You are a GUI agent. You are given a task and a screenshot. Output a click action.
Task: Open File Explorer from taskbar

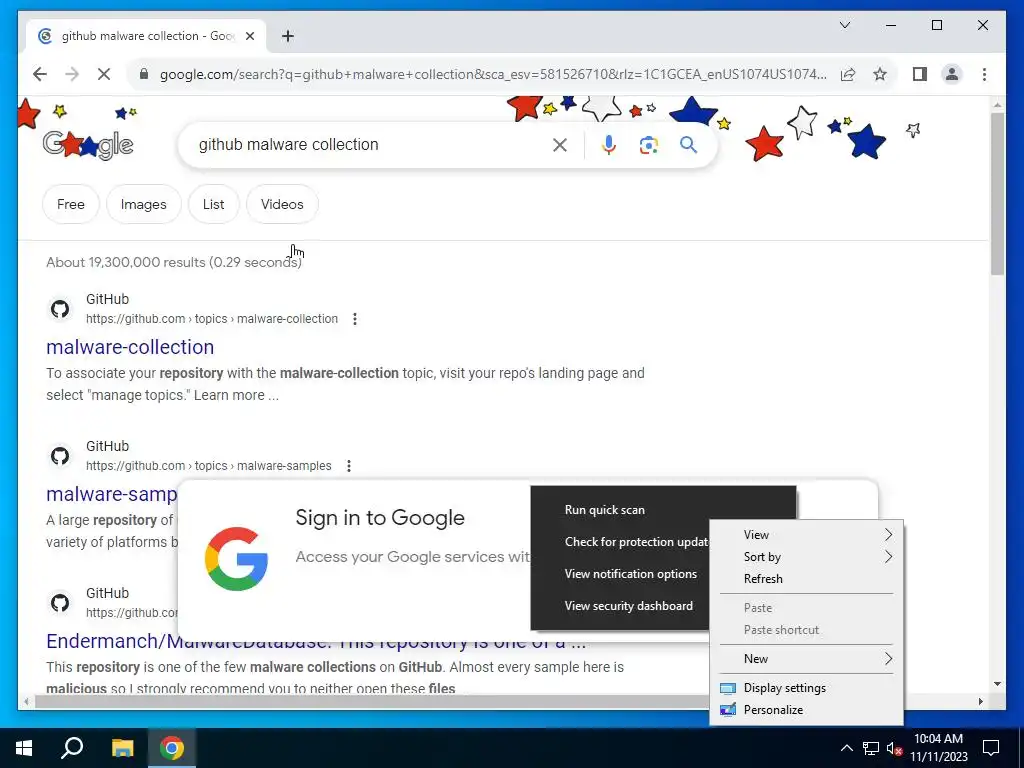(122, 748)
